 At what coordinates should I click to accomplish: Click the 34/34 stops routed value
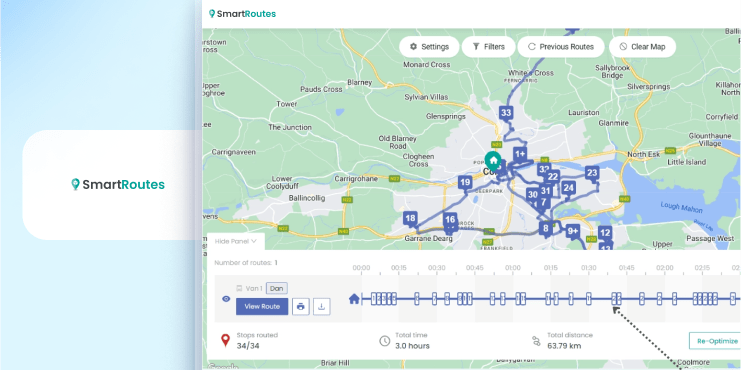[x=248, y=346]
